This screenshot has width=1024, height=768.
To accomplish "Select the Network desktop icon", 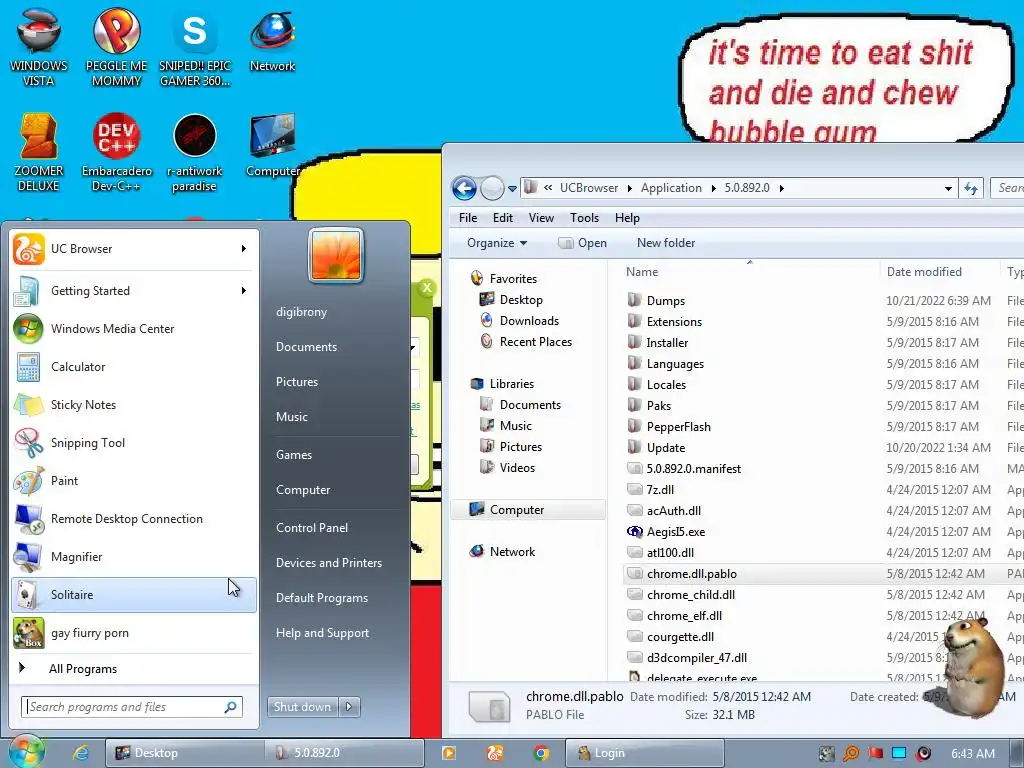I will coord(272,40).
